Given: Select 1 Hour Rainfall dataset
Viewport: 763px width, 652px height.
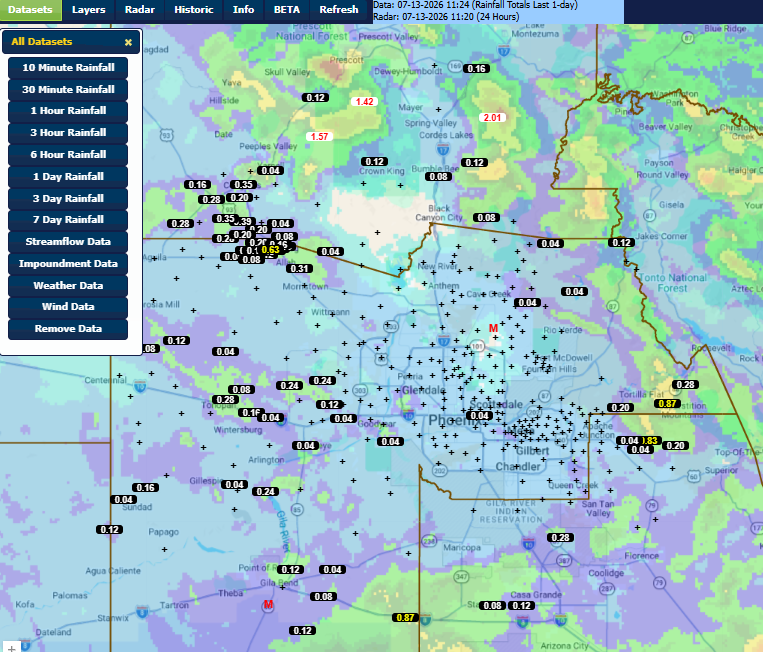Looking at the screenshot, I should 68,111.
